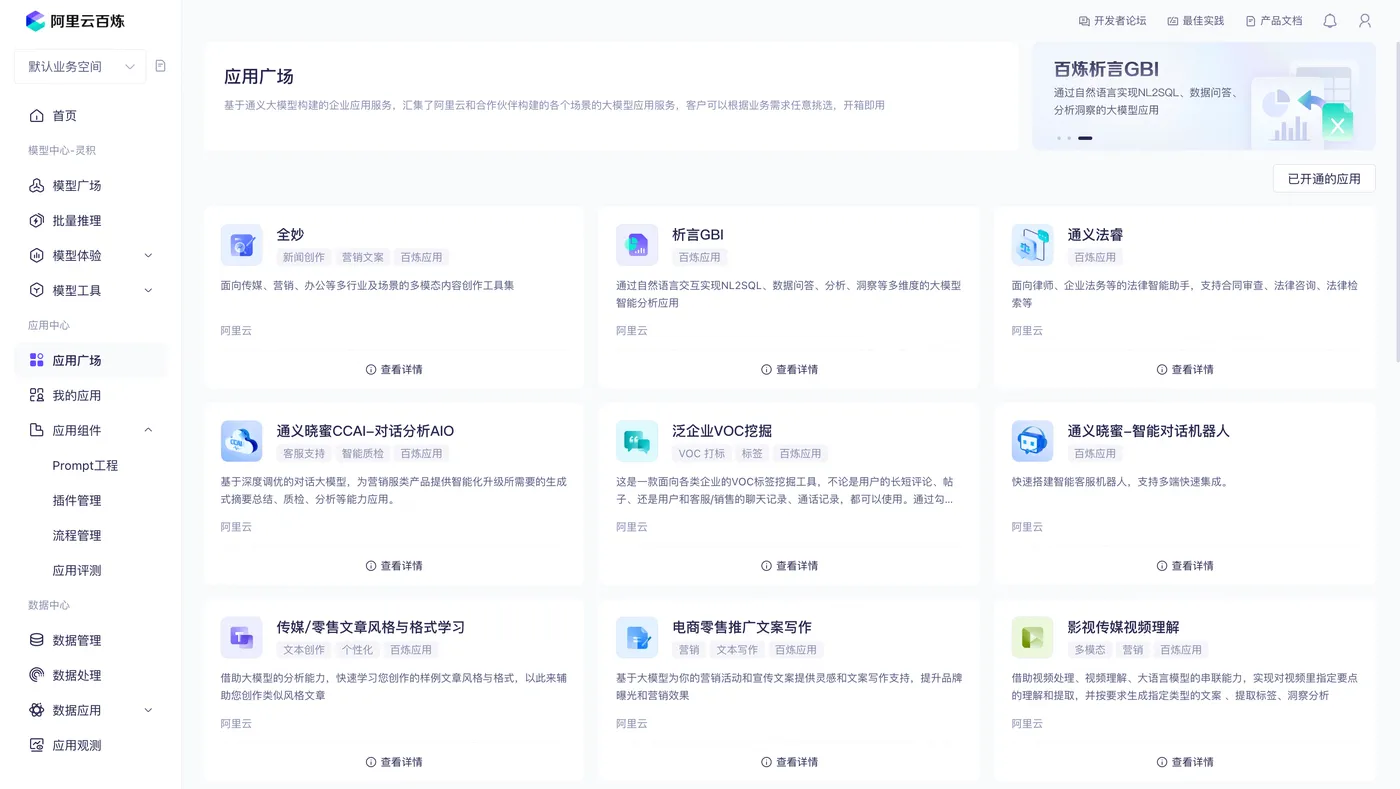Screen dimensions: 1400x789
Task: Open 最佳实践 in the top bar
Action: click(x=1196, y=21)
